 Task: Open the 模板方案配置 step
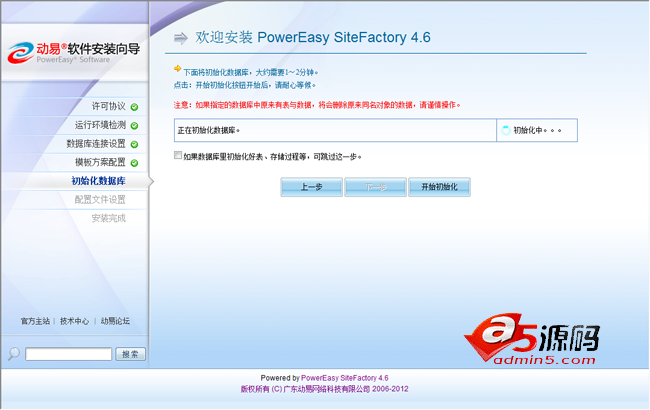pos(100,163)
